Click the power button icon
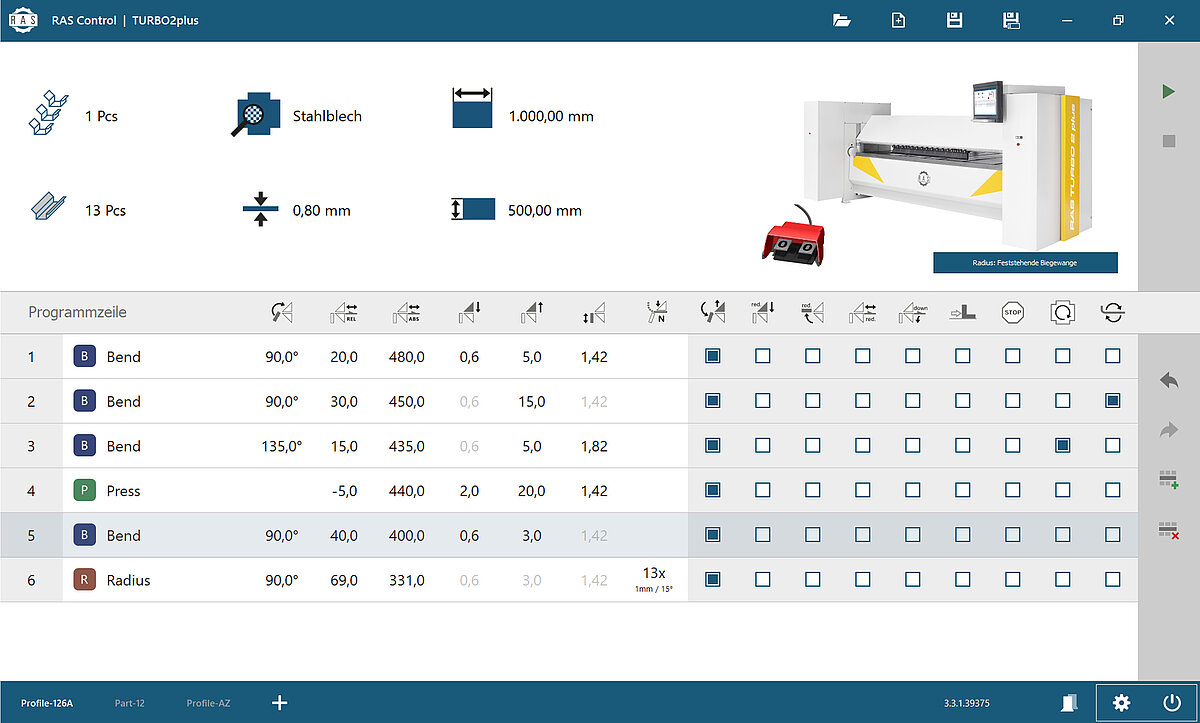The height and width of the screenshot is (723, 1200). (x=1171, y=703)
